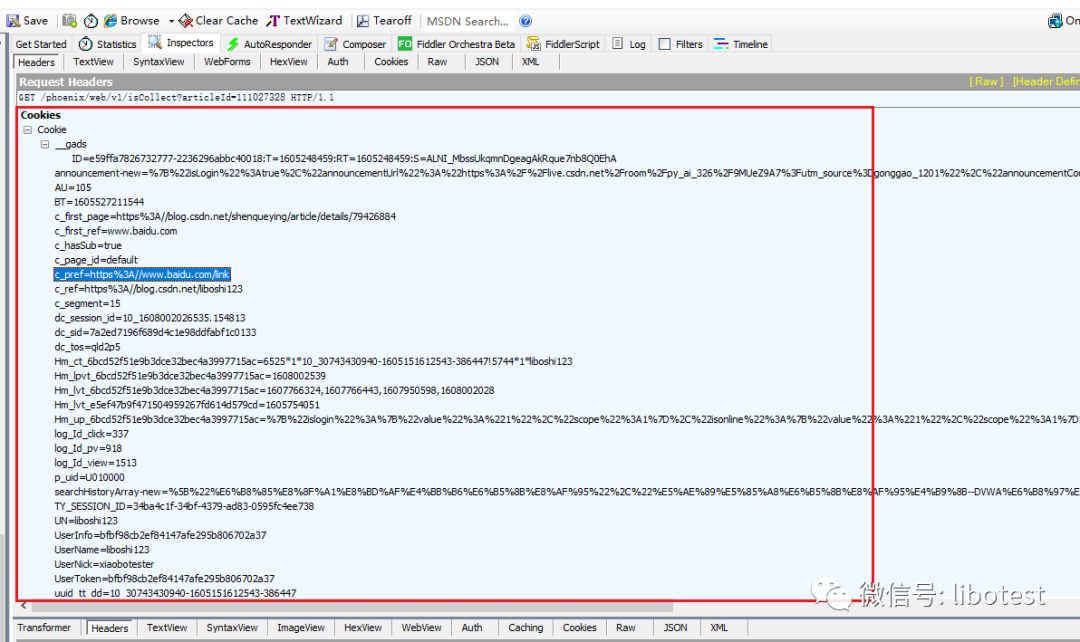Select the p_uid=U010000 cookie row
Image resolution: width=1080 pixels, height=642 pixels.
point(89,477)
